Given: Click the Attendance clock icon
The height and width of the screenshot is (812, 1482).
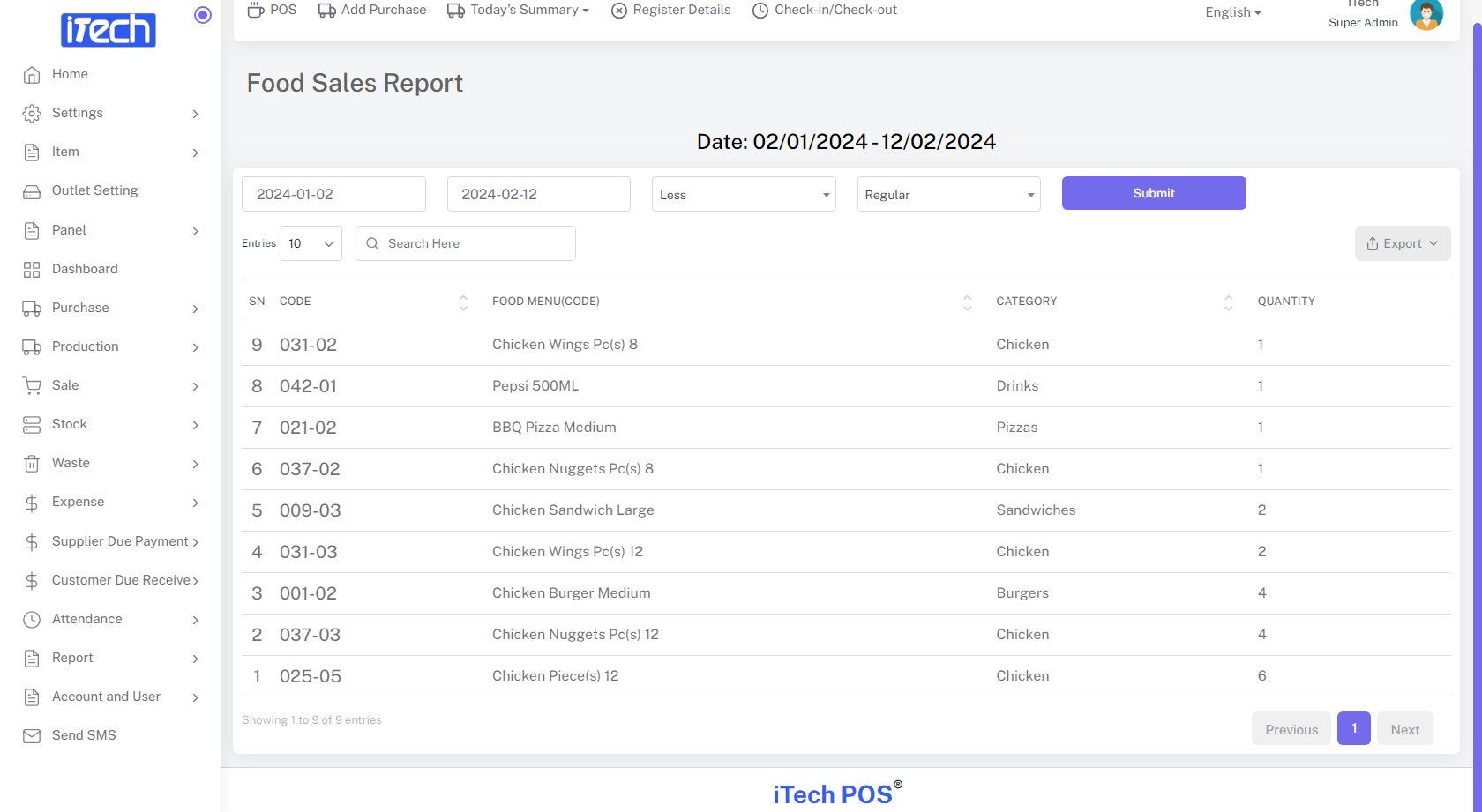Looking at the screenshot, I should click(x=32, y=620).
